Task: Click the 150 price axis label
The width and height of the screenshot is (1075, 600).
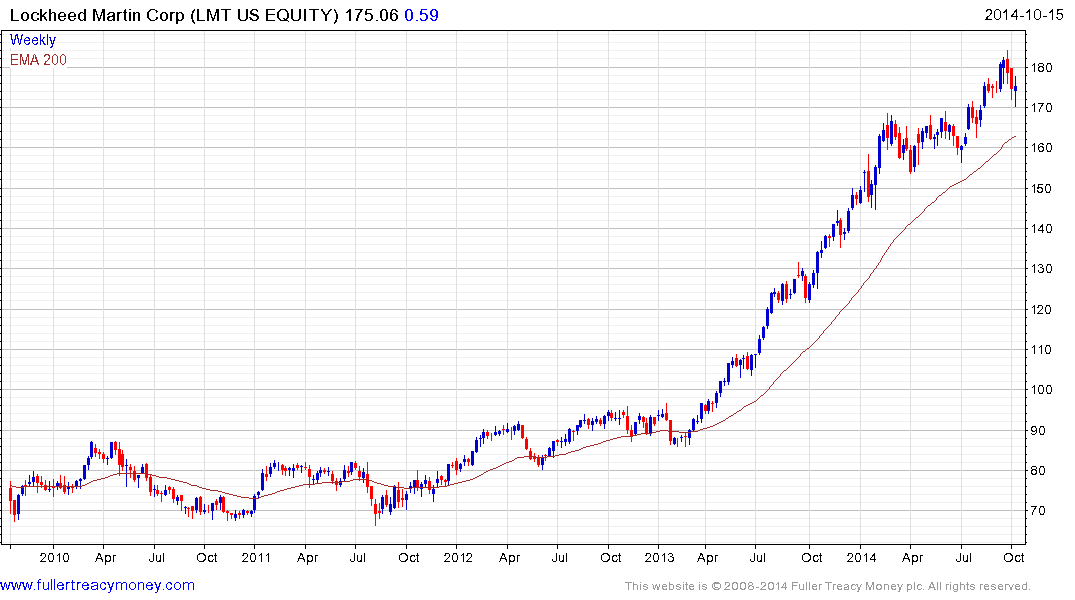Action: click(1041, 189)
